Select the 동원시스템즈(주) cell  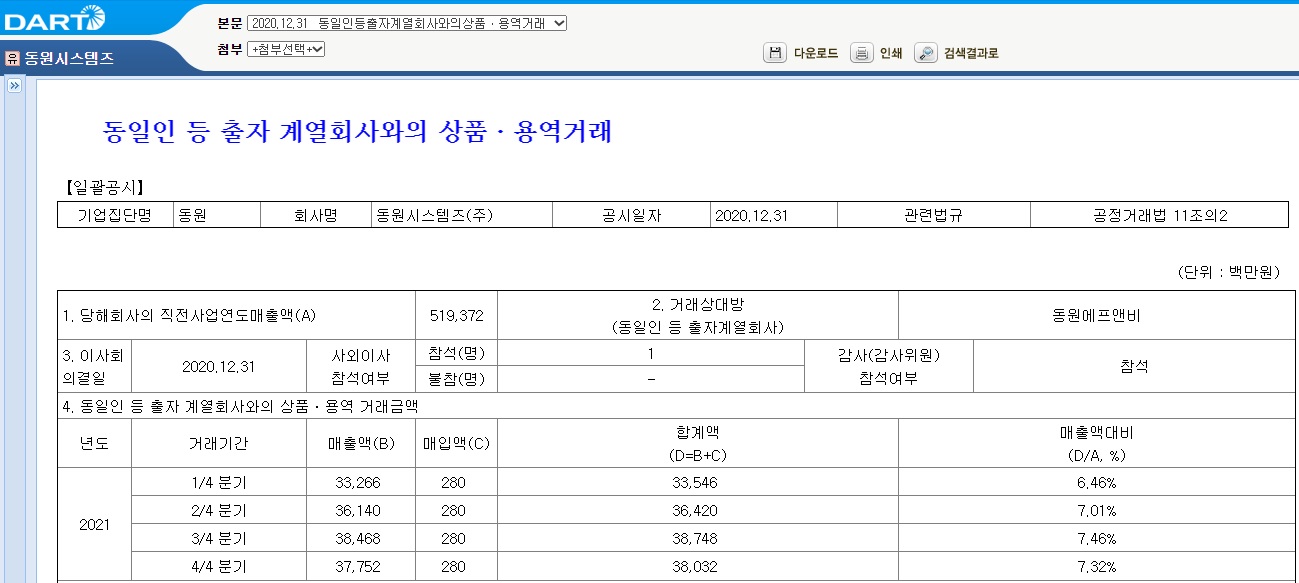(461, 215)
